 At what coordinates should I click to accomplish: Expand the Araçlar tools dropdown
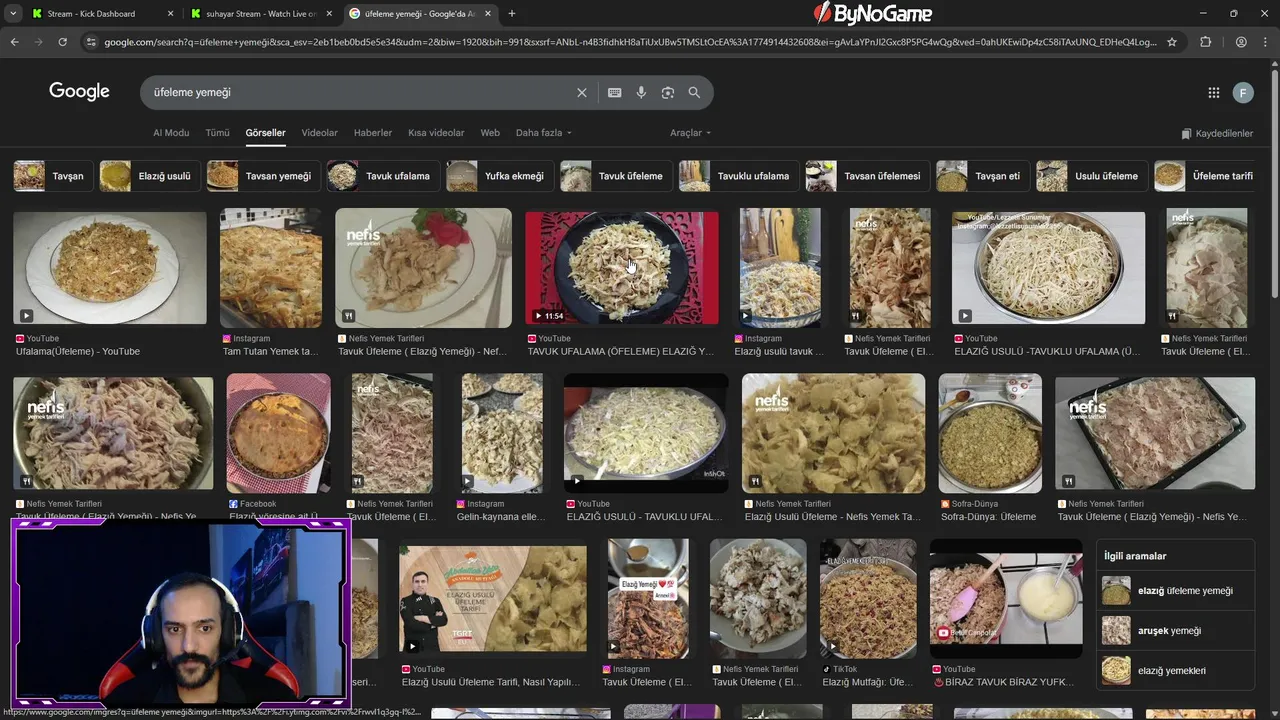click(691, 133)
